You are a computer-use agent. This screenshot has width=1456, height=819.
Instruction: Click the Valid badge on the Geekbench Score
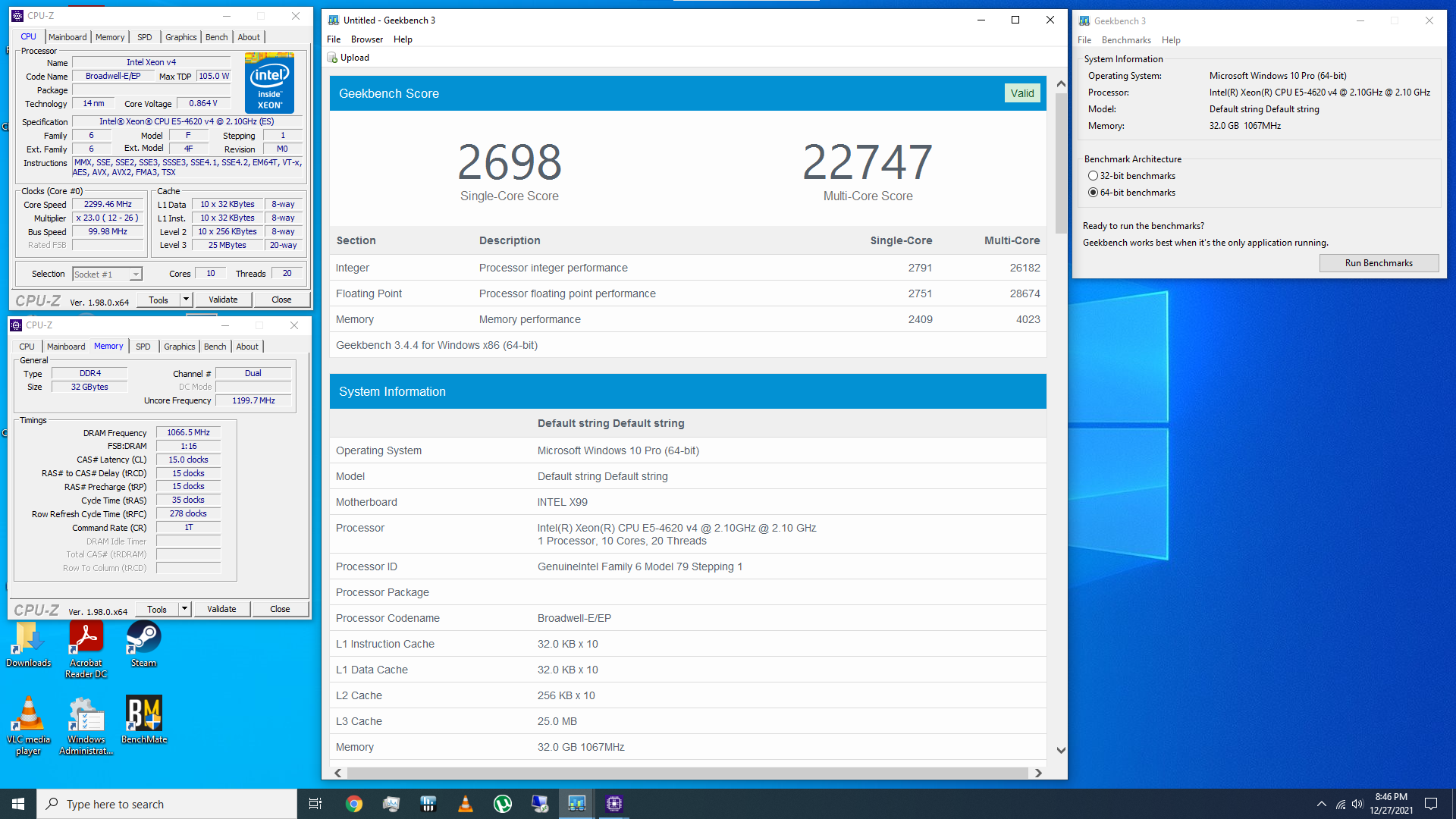click(x=1022, y=93)
